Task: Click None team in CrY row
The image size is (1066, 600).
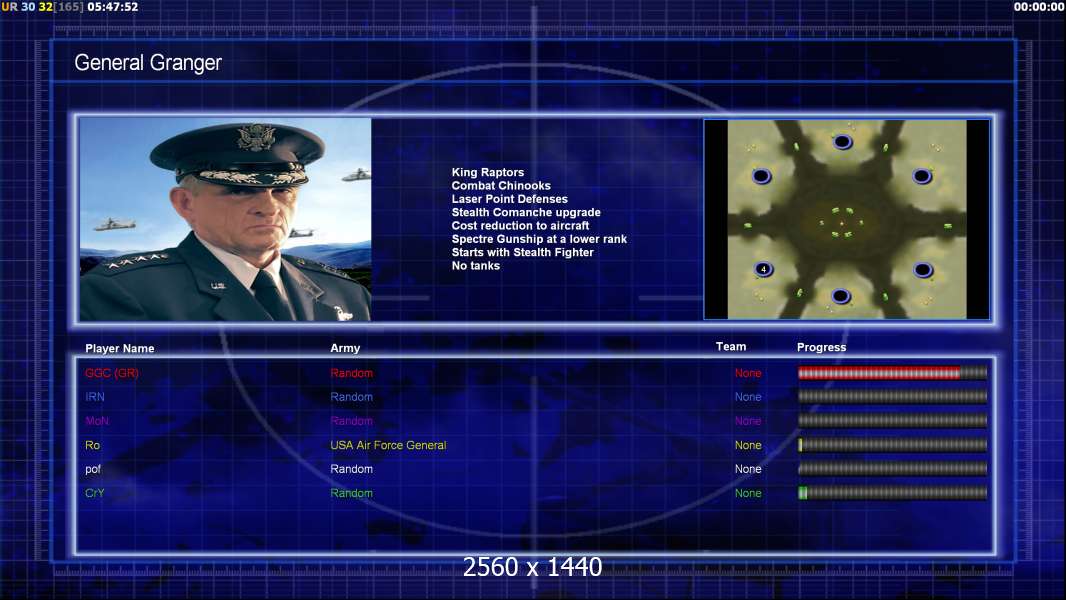Action: tap(748, 493)
